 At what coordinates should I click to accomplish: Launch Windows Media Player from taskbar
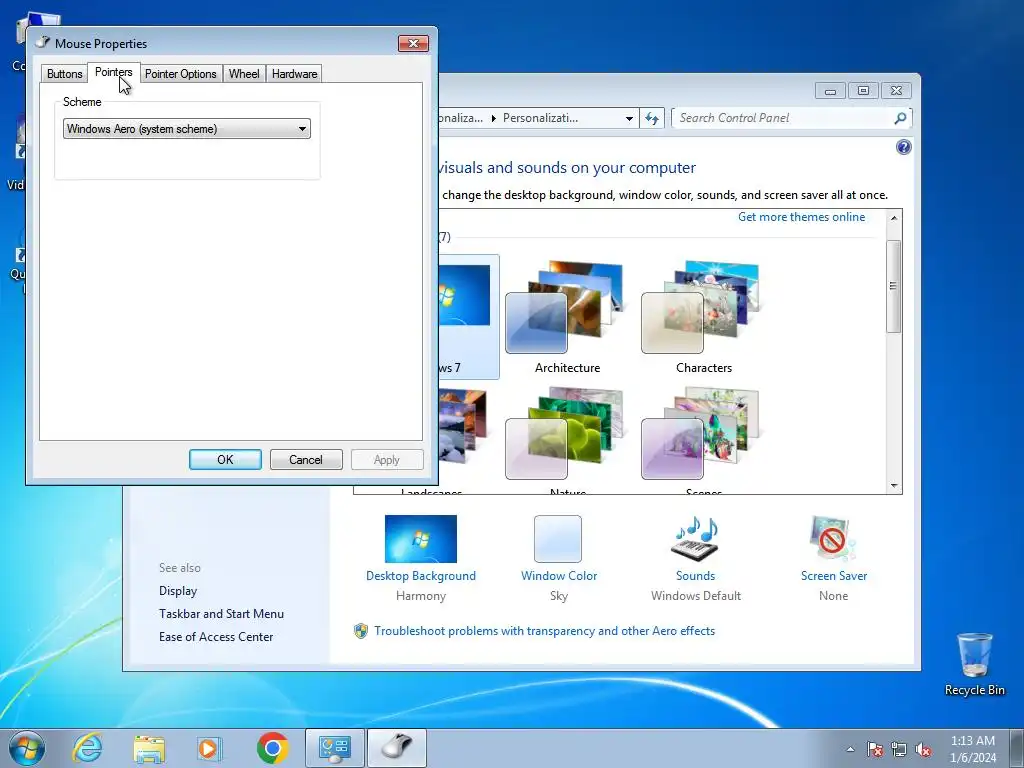coord(209,748)
